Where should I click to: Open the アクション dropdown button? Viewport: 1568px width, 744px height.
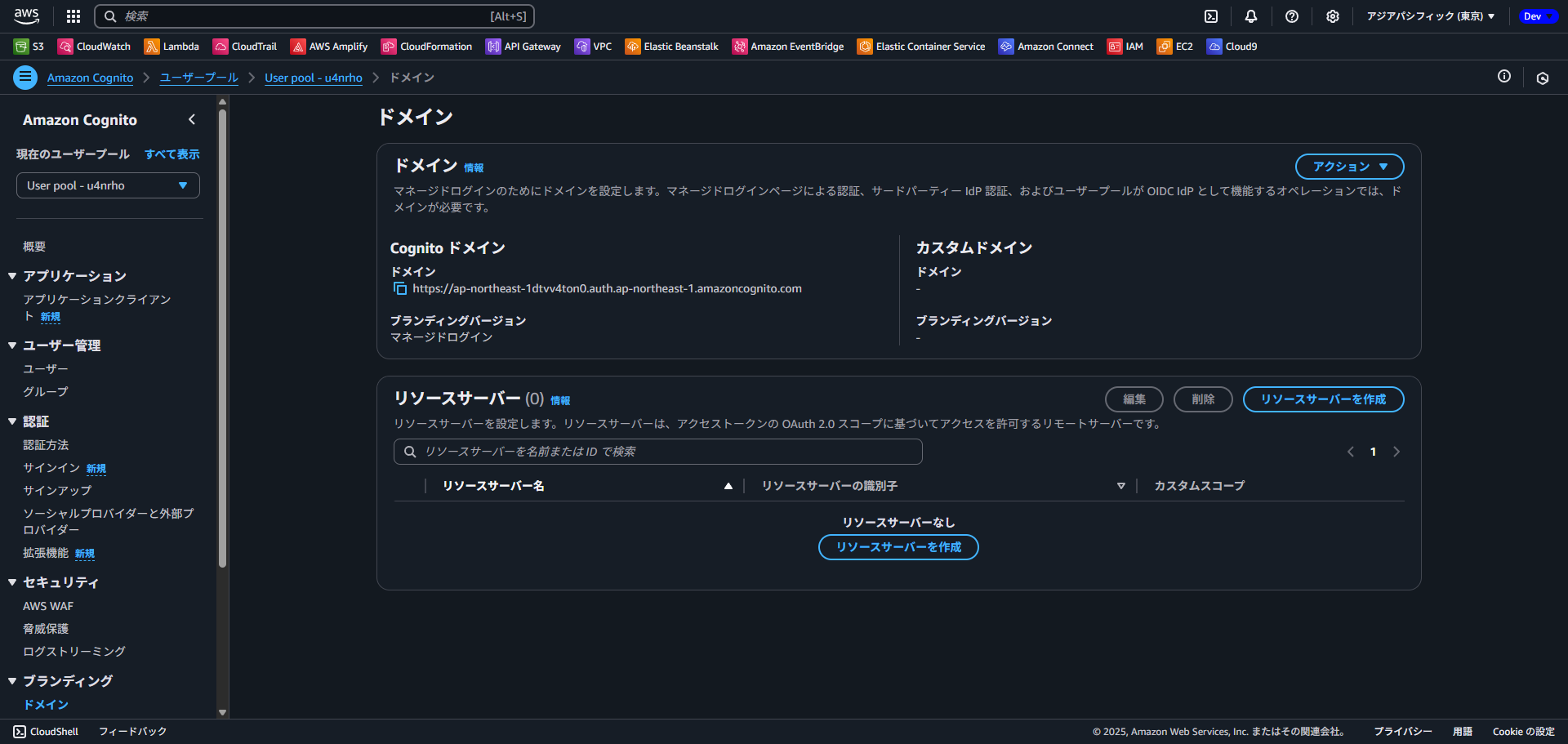coord(1349,167)
